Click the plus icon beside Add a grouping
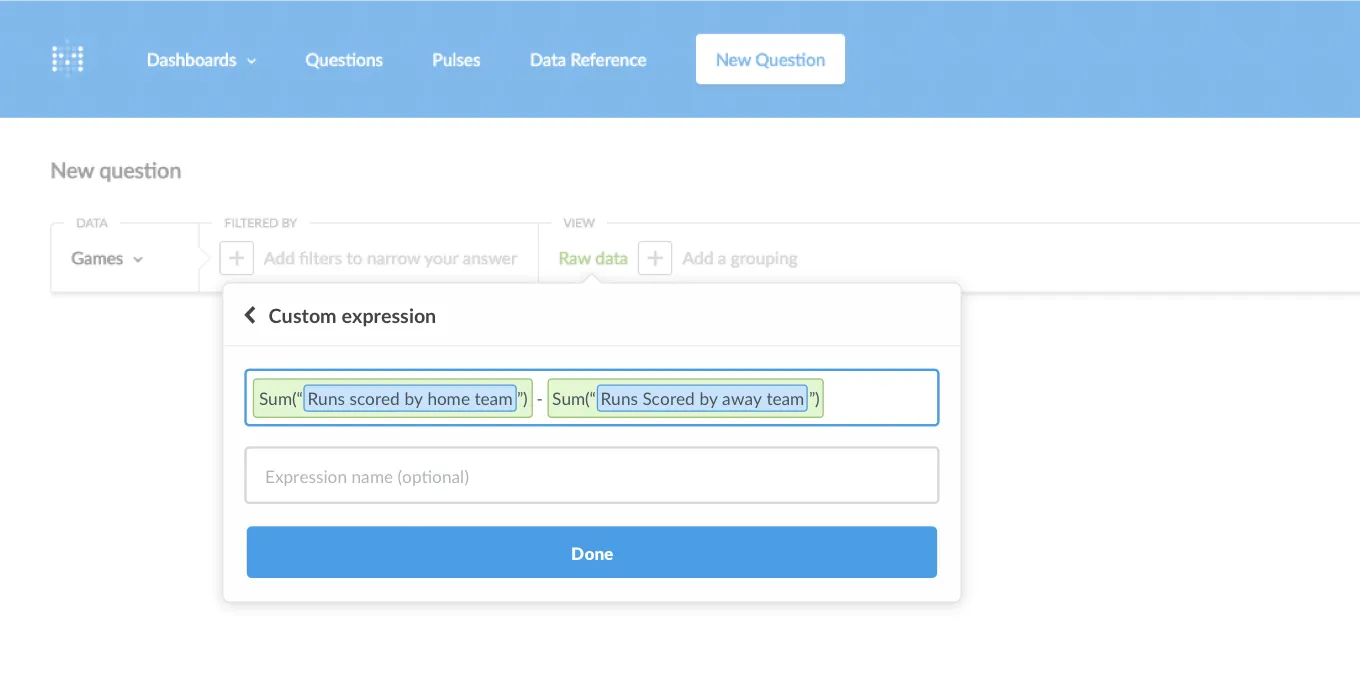 (x=655, y=258)
